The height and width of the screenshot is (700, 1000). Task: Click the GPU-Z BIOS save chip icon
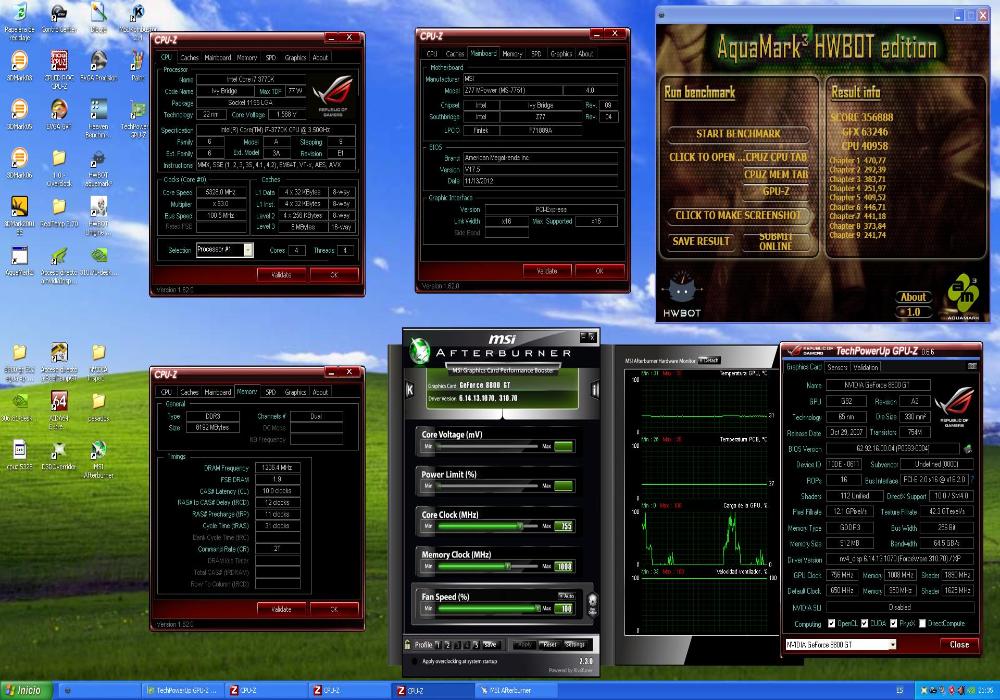pos(968,449)
